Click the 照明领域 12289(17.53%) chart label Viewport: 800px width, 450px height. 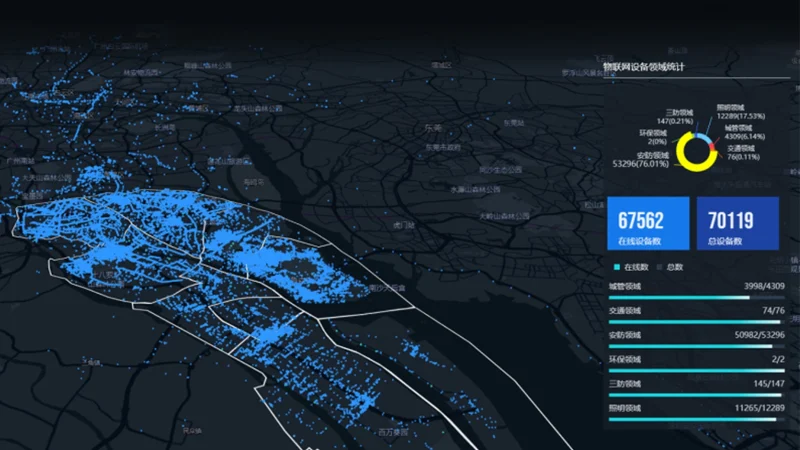pyautogui.click(x=740, y=112)
